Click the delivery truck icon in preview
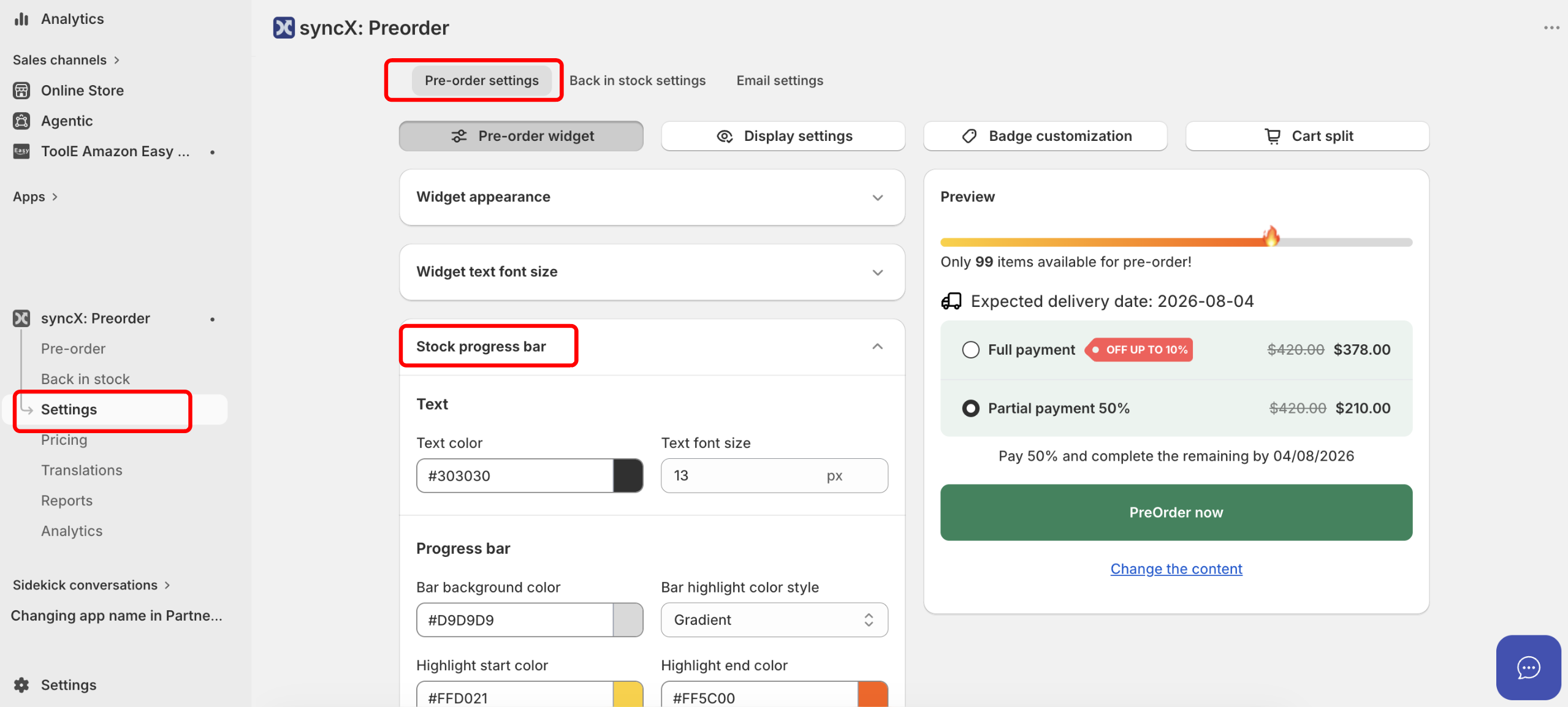This screenshot has height=707, width=1568. [951, 301]
